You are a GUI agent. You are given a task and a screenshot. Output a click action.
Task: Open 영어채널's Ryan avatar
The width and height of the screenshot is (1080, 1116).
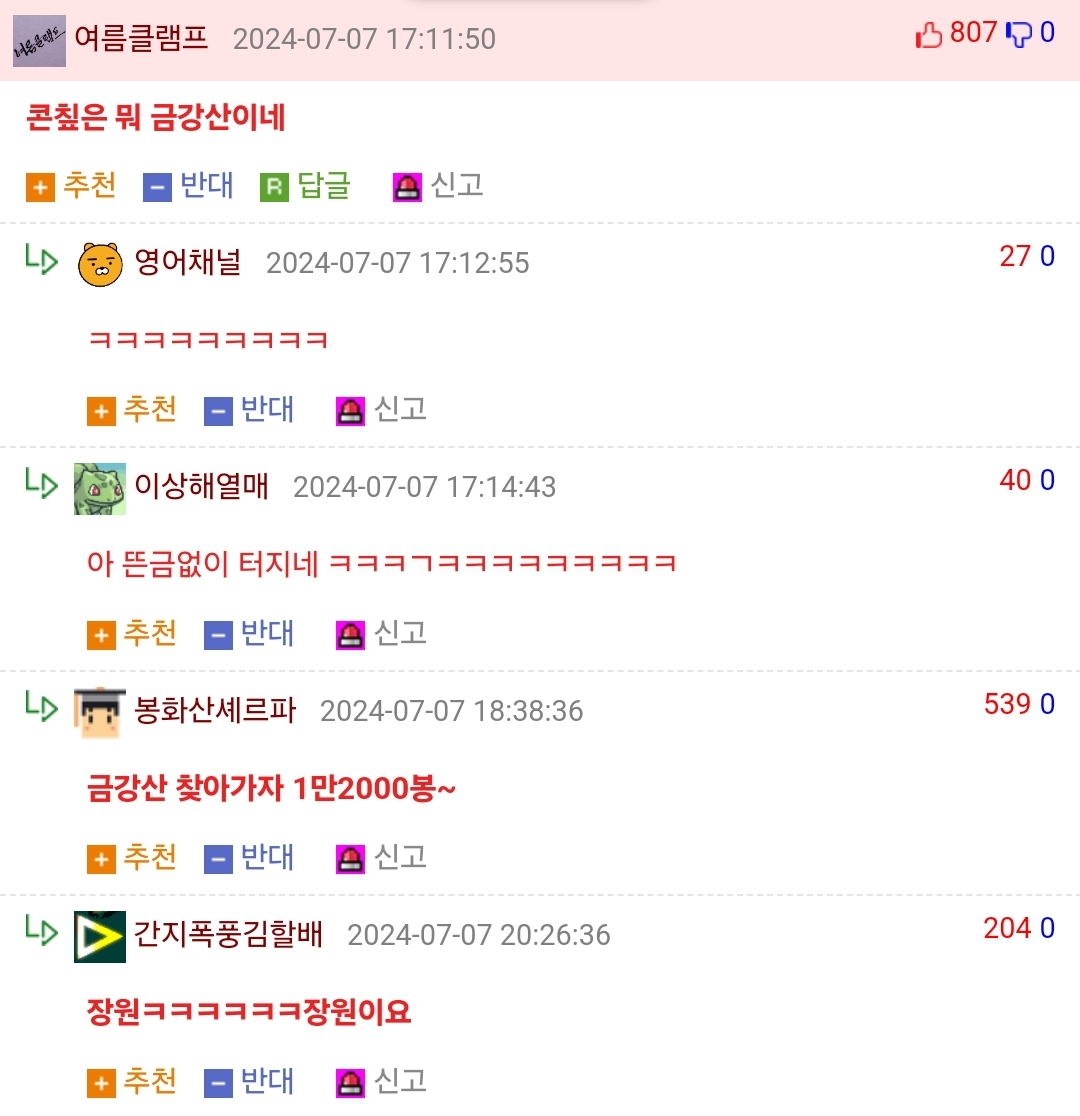point(100,265)
